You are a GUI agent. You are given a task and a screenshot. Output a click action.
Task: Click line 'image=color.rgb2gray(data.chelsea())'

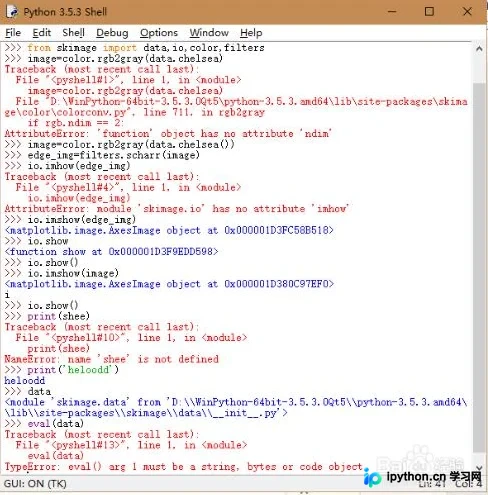(120, 145)
